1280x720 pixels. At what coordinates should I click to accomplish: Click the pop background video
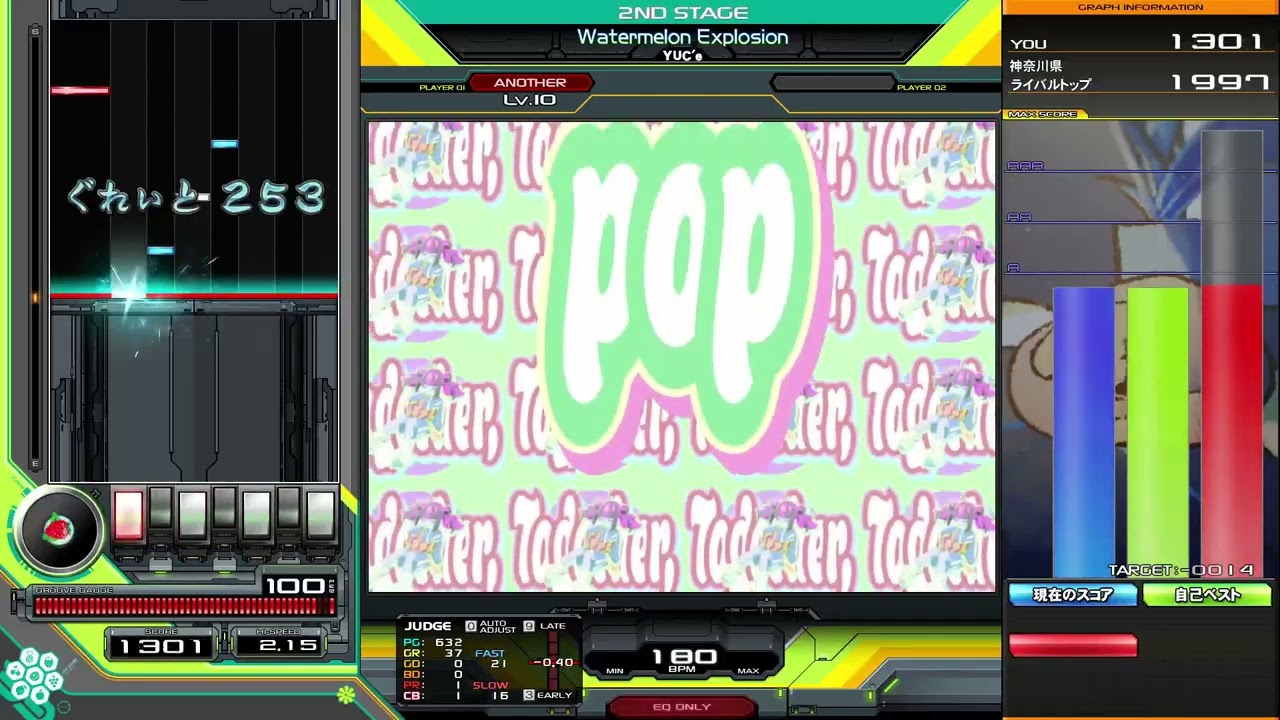click(x=682, y=357)
